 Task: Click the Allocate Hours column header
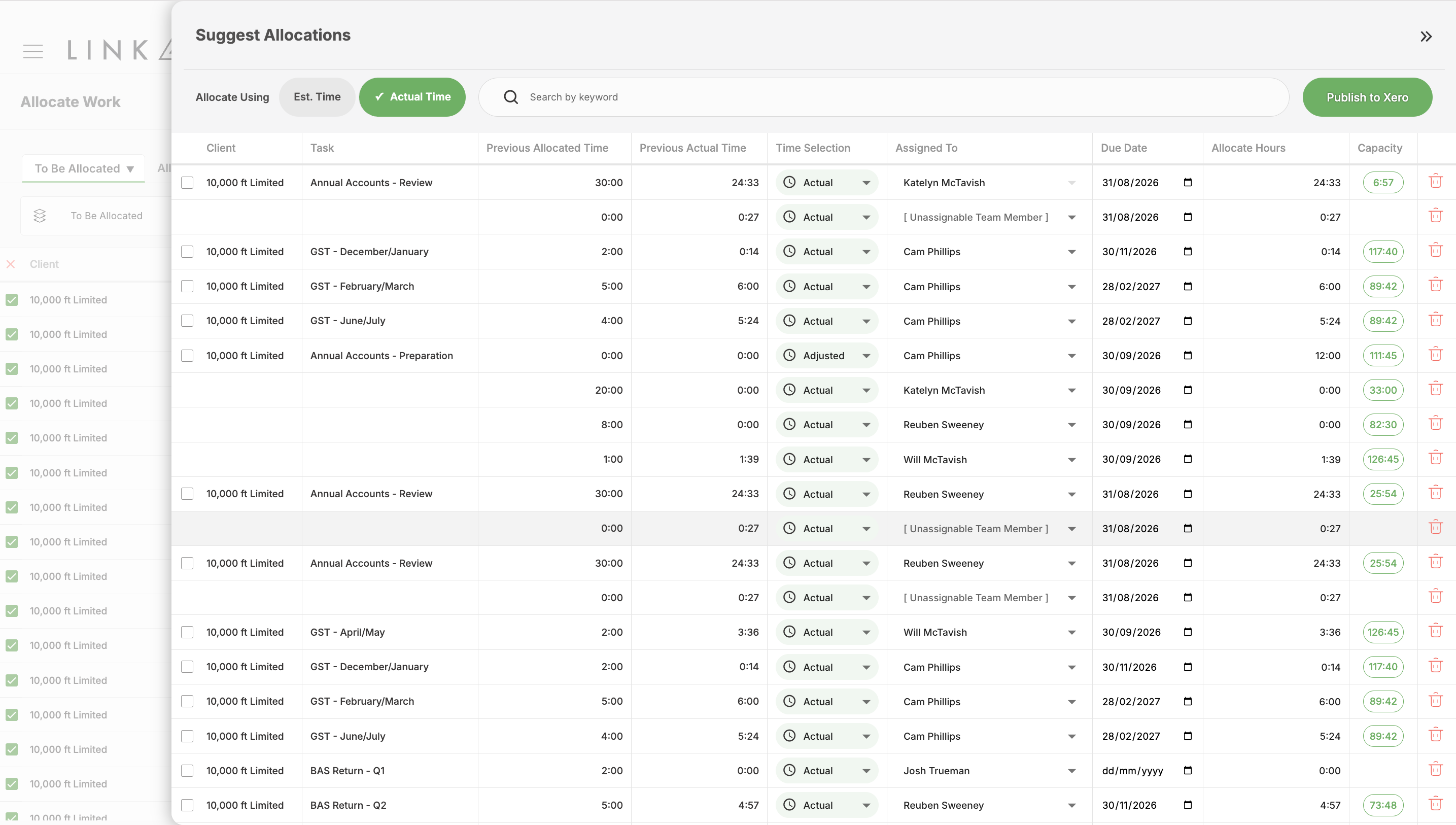tap(1248, 148)
